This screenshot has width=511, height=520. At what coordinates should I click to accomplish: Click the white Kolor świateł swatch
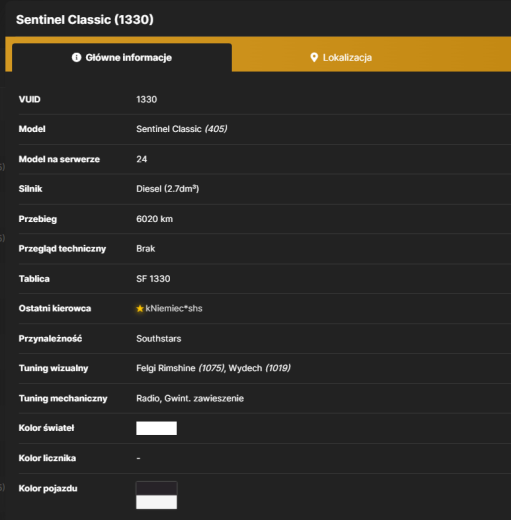coord(156,428)
